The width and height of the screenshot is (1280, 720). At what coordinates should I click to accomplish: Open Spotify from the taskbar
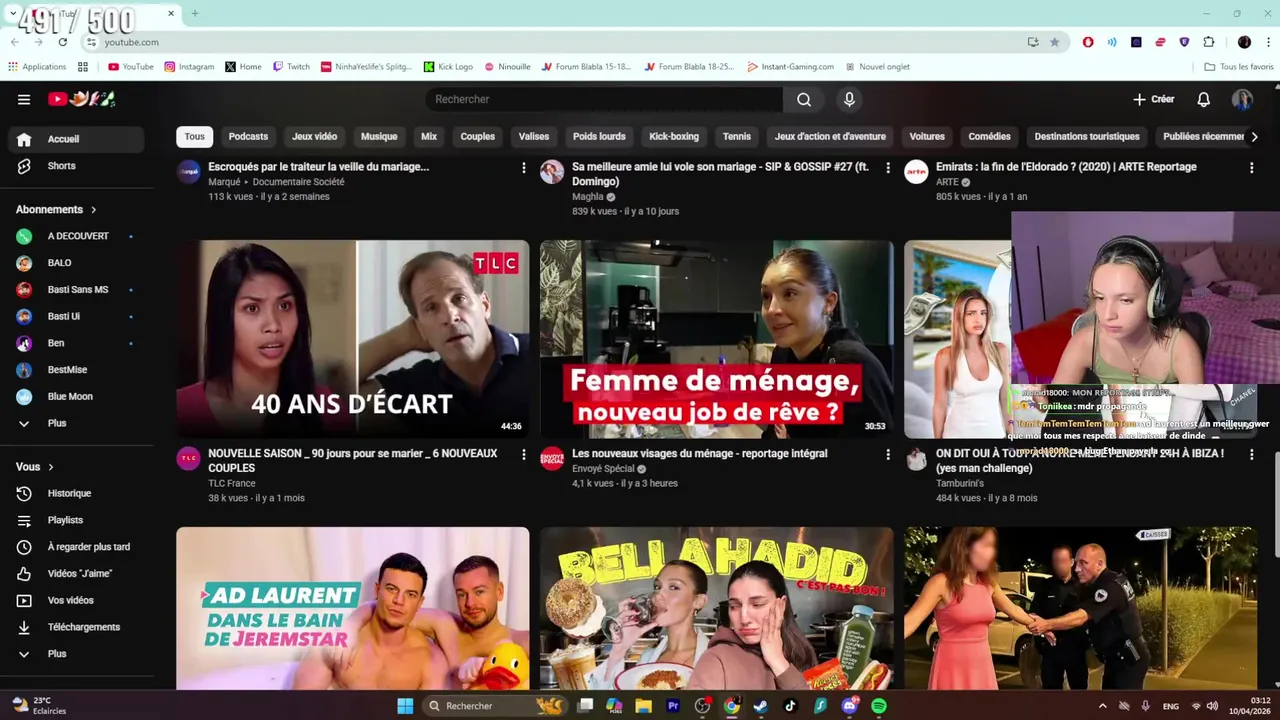tap(878, 706)
